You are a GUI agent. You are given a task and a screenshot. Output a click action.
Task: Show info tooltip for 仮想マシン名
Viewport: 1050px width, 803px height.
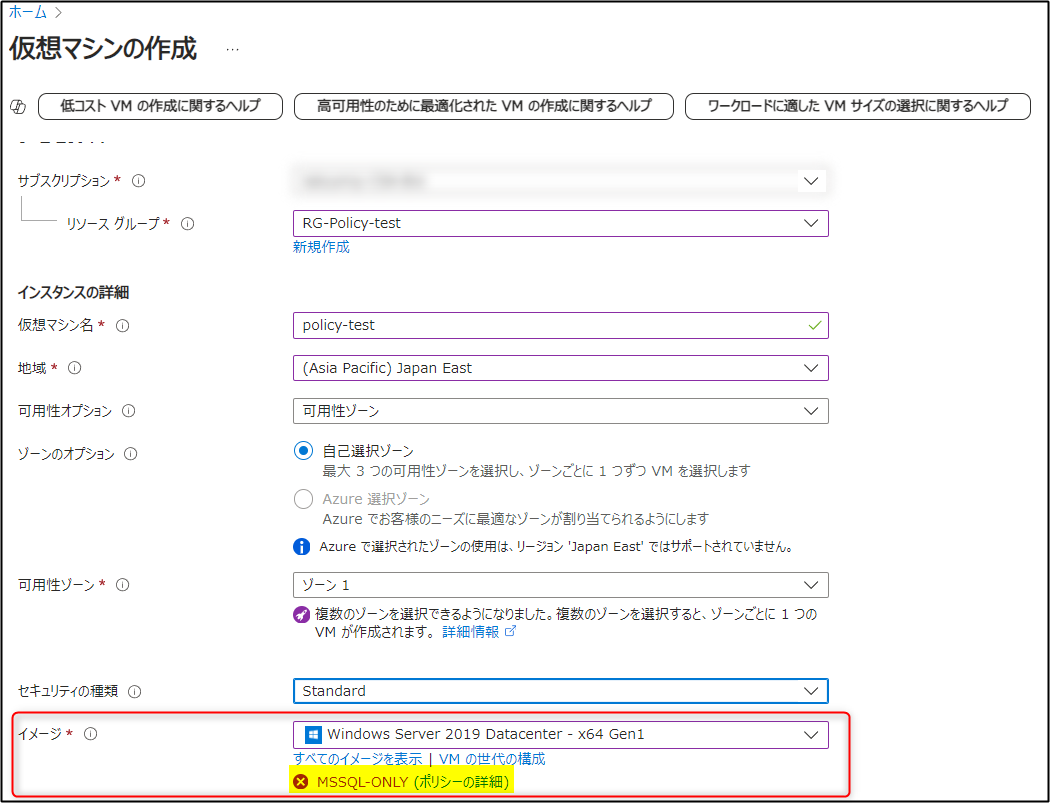(123, 325)
